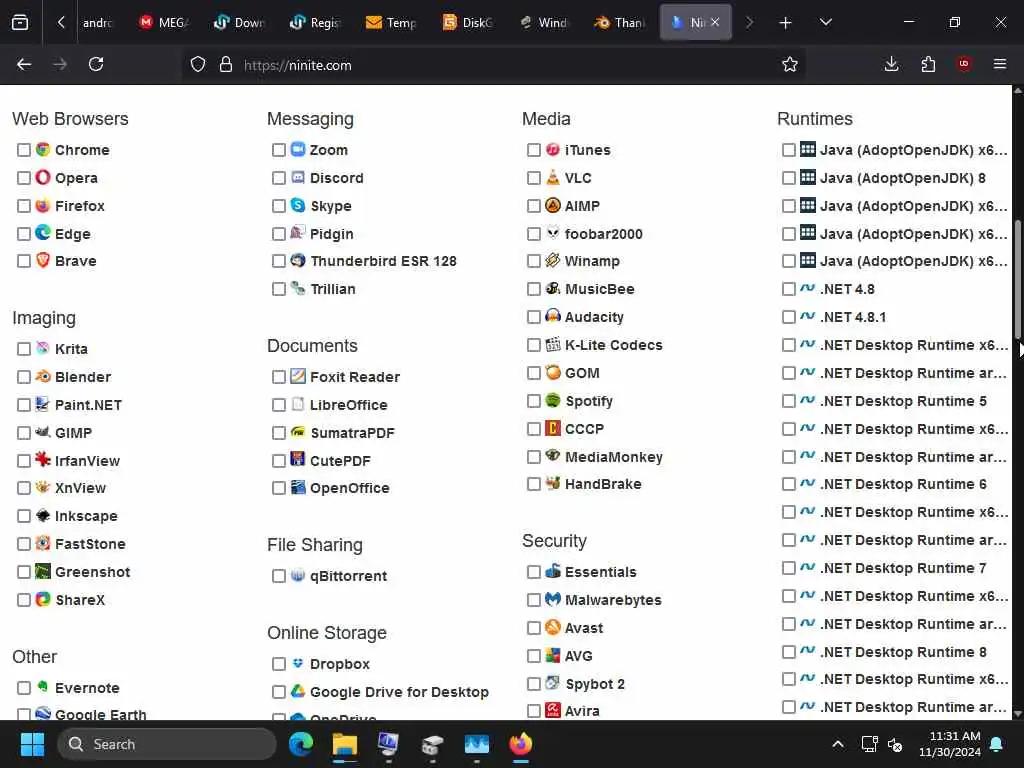
Task: Enable the Essentials security checkbox
Action: (x=534, y=572)
